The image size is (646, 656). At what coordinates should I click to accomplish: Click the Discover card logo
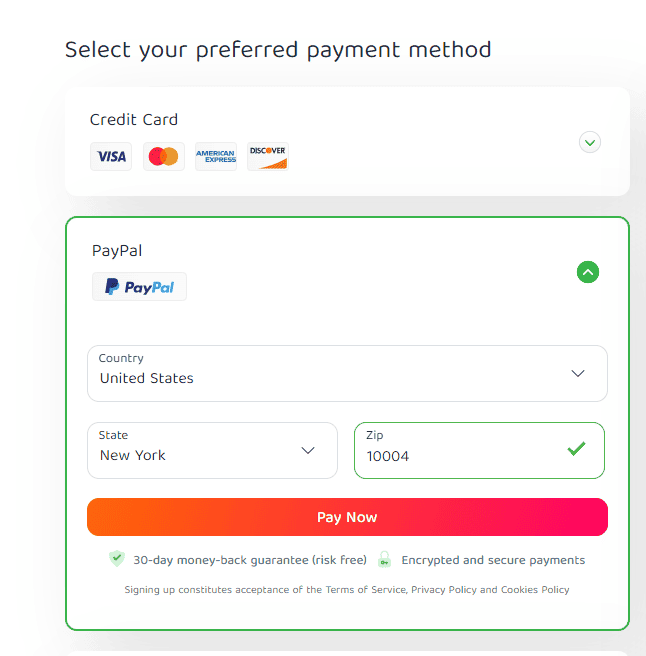click(x=267, y=157)
